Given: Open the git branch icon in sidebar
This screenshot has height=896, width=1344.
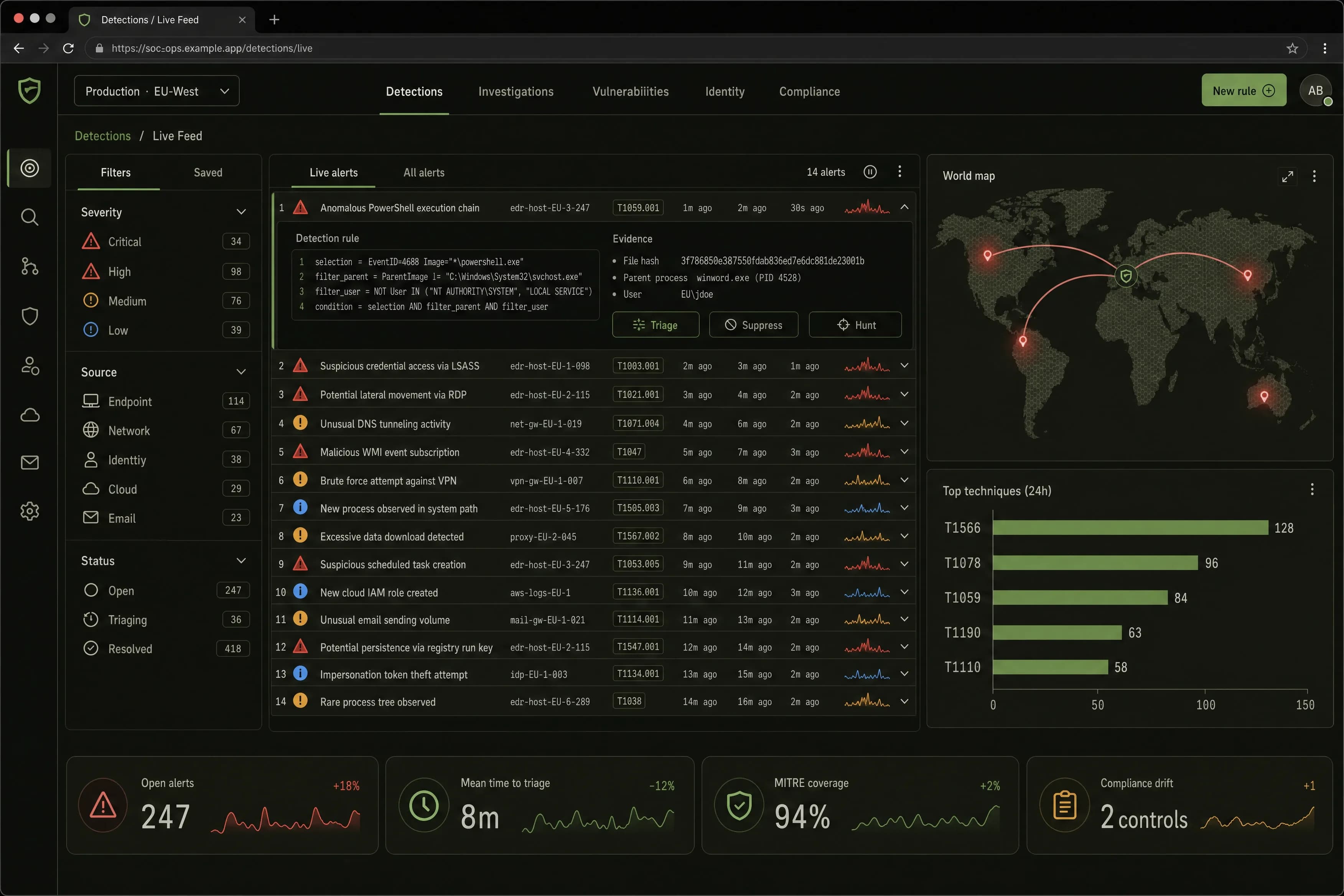Looking at the screenshot, I should 30,266.
